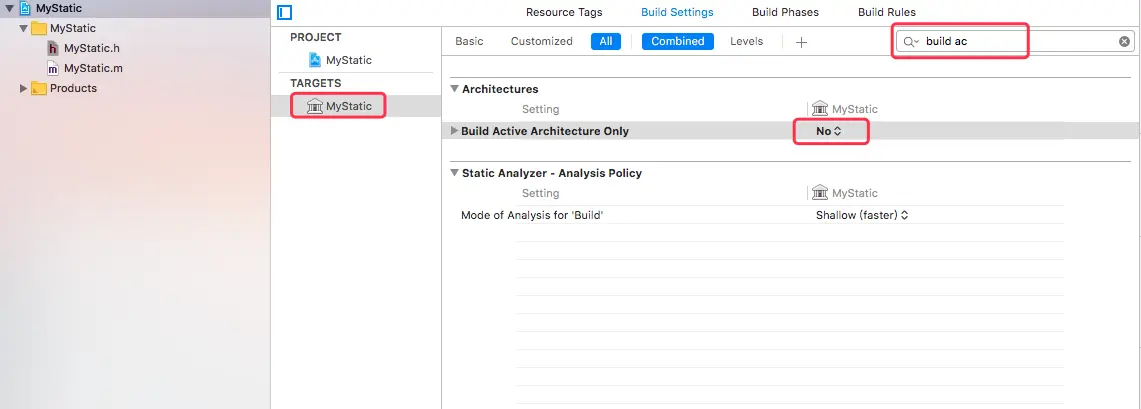
Task: Click the build settings search field
Action: pos(1015,41)
